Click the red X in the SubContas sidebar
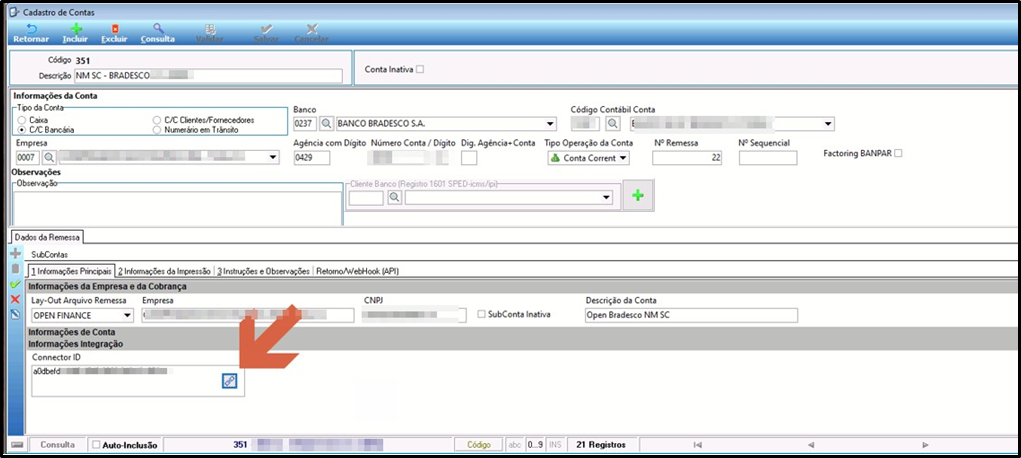Viewport: 1021px width, 458px height. pyautogui.click(x=16, y=299)
